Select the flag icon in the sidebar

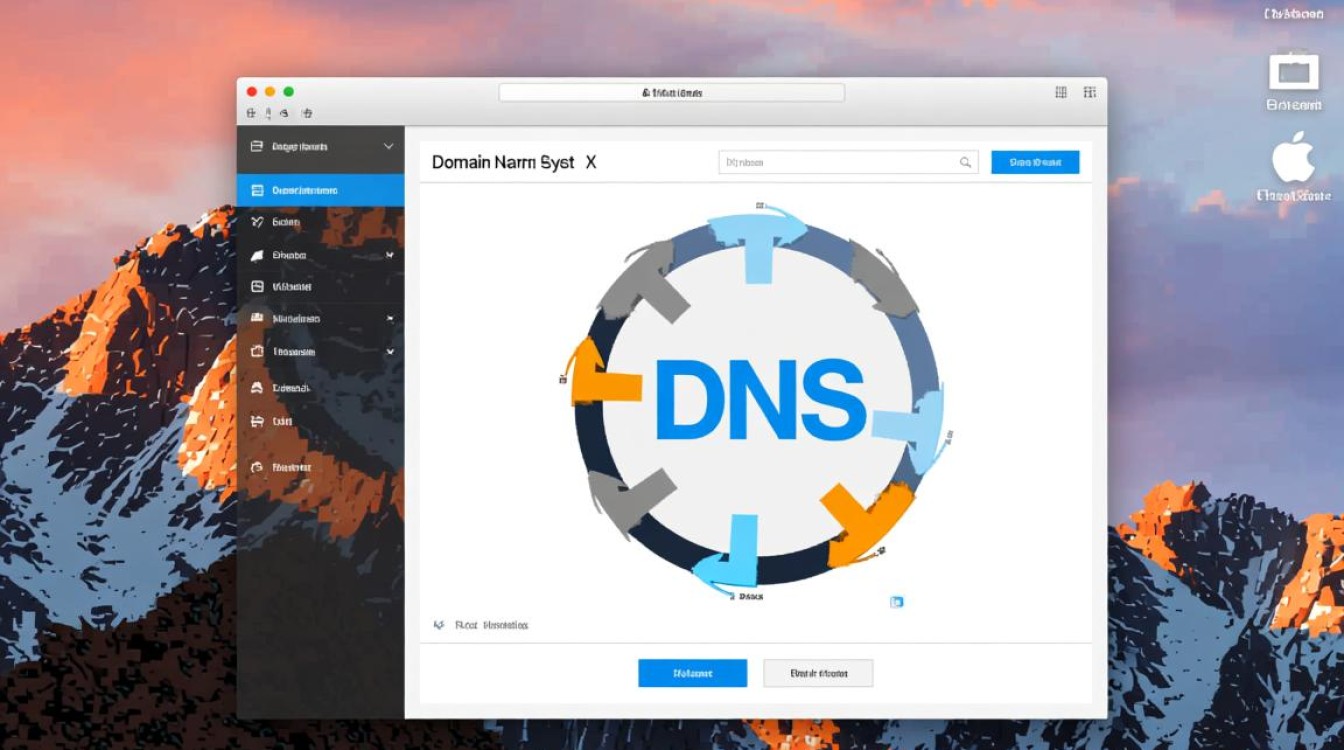point(258,255)
